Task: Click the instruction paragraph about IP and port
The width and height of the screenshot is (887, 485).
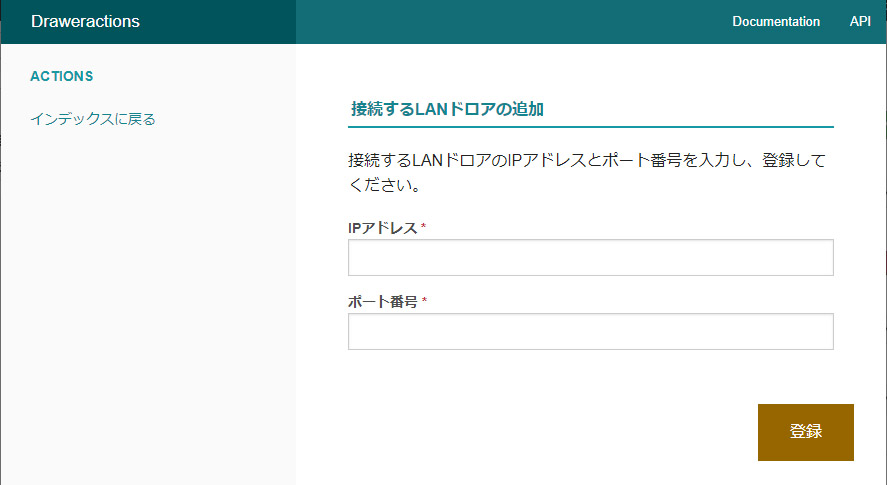Action: click(587, 173)
